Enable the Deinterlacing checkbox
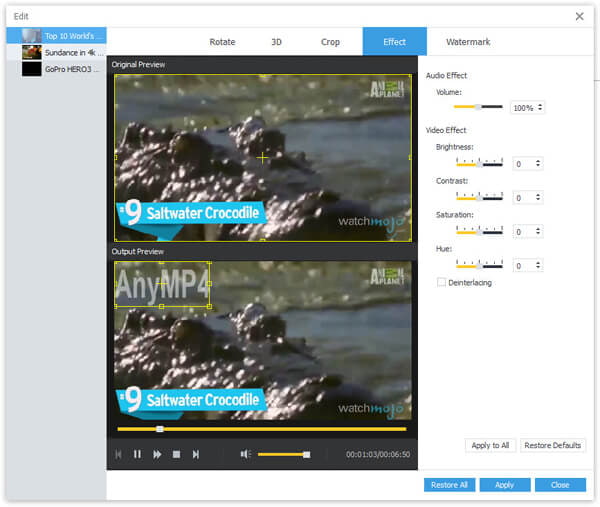 click(441, 282)
